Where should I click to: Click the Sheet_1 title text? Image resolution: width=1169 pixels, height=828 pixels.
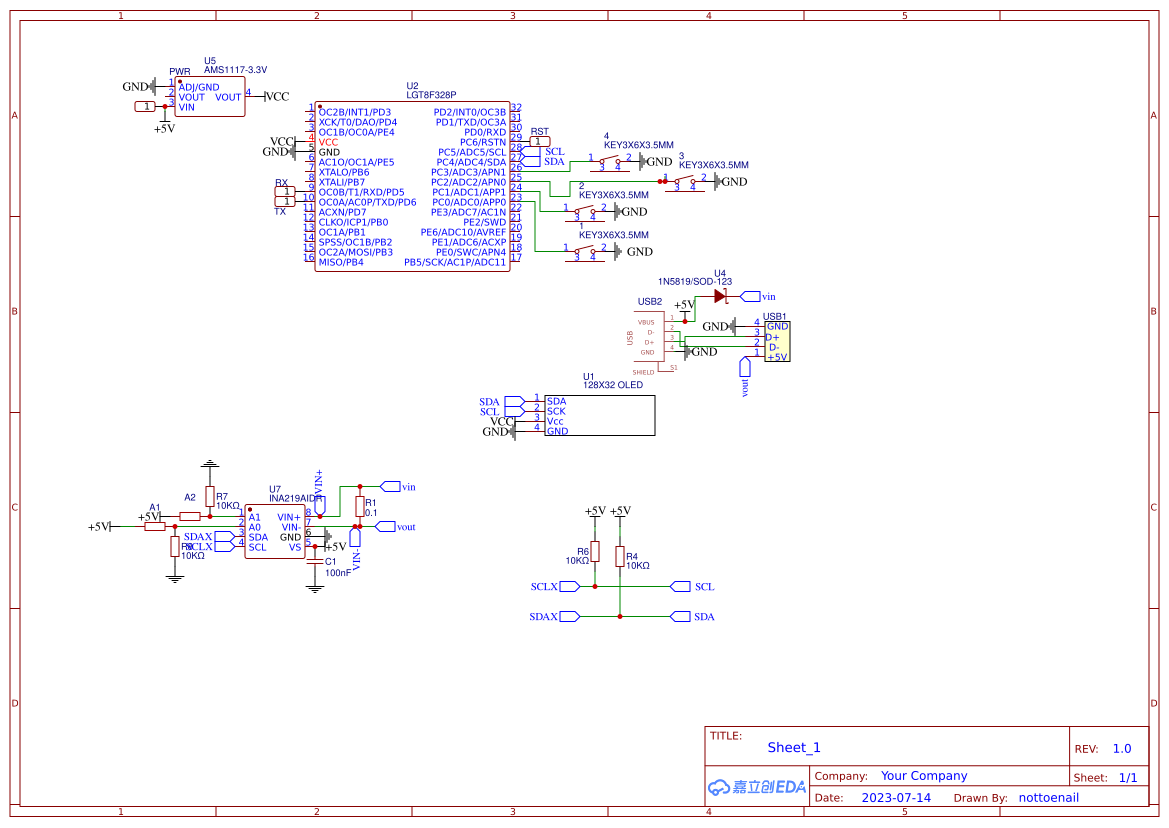tap(793, 748)
